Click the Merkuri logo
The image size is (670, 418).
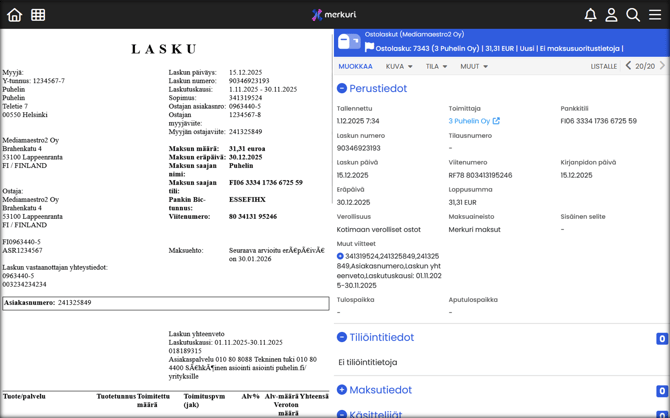pyautogui.click(x=334, y=15)
